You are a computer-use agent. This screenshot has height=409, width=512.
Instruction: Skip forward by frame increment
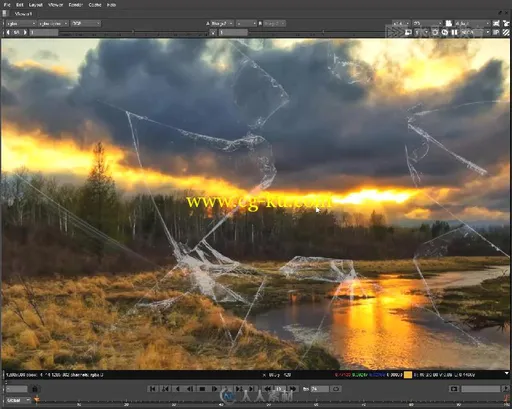pos(293,389)
